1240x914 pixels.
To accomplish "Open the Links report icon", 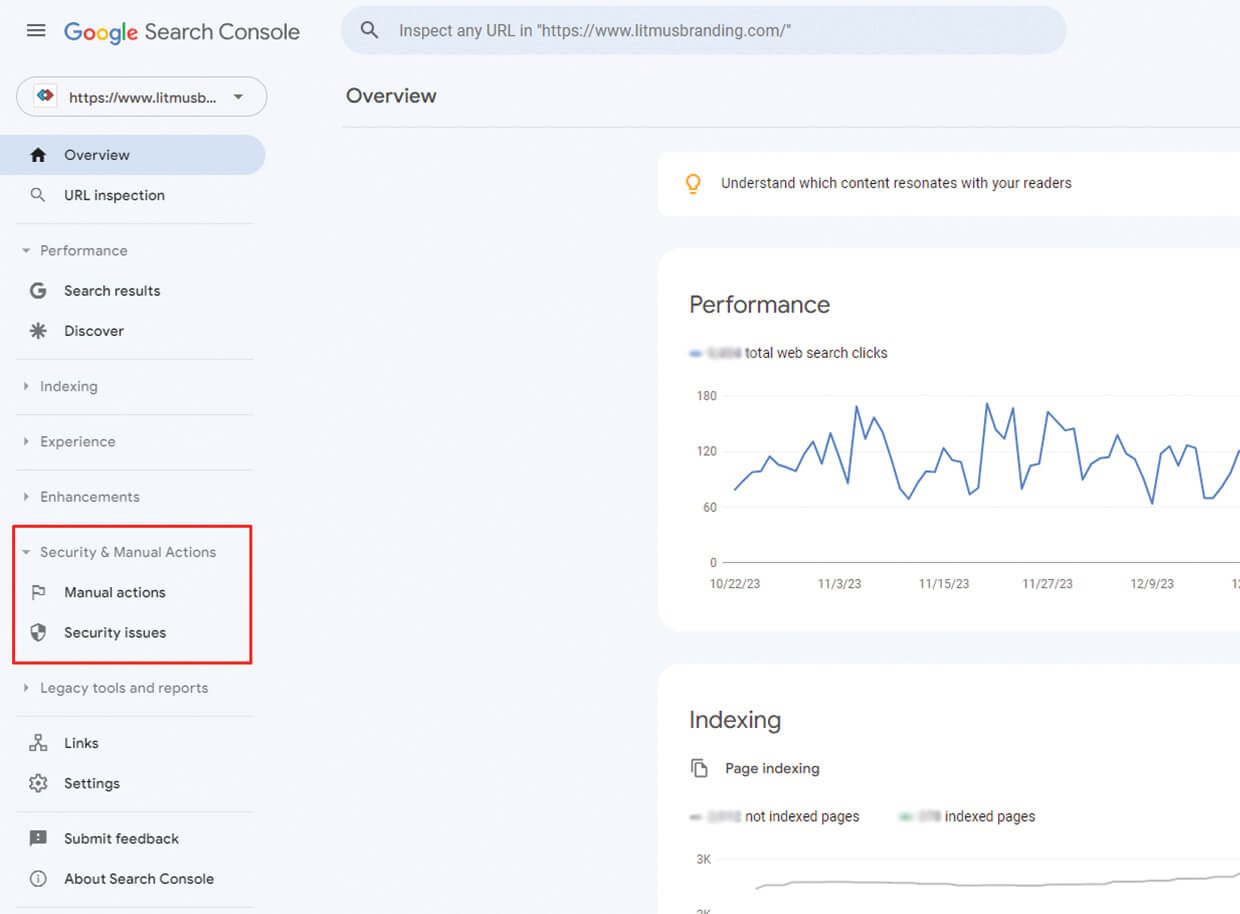I will pos(37,742).
